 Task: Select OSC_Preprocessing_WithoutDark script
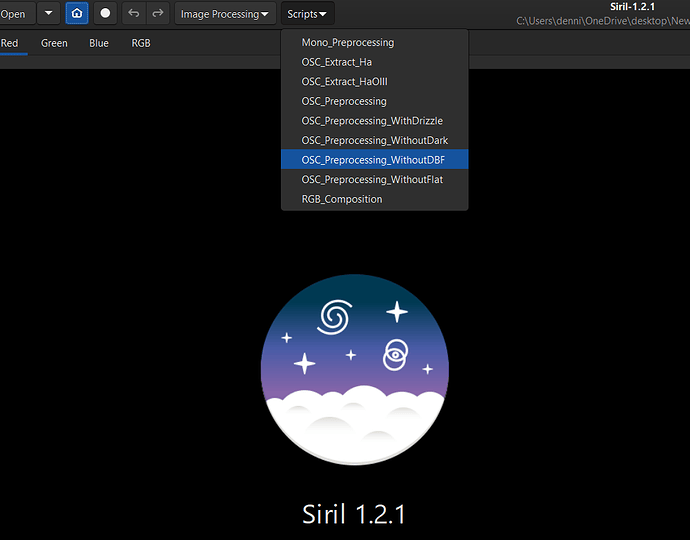(x=374, y=140)
